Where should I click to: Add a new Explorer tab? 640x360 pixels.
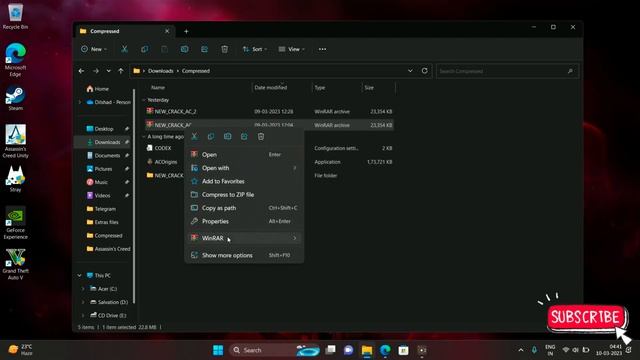186,31
